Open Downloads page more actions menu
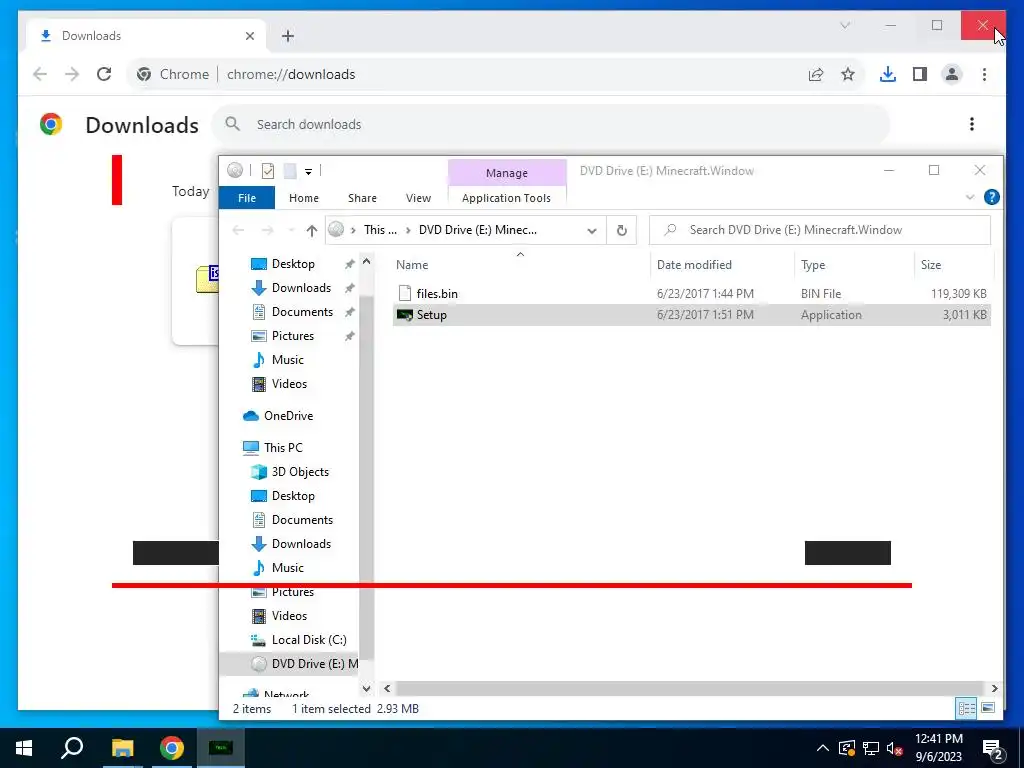This screenshot has height=768, width=1024. [972, 124]
